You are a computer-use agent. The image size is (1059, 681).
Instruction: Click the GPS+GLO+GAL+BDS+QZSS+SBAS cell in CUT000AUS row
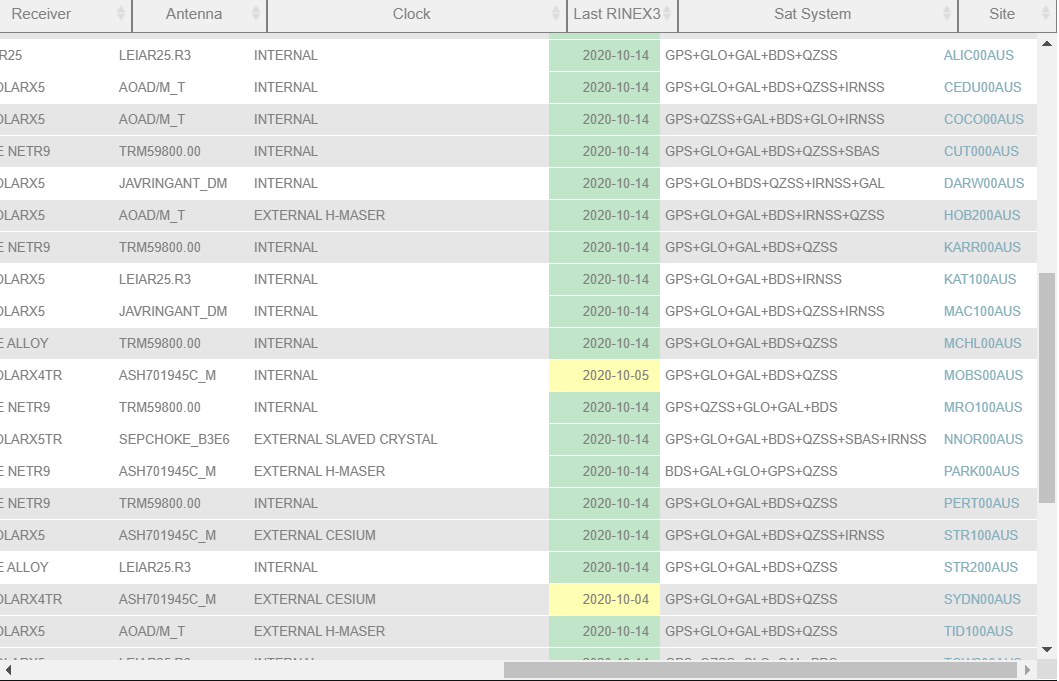[772, 151]
